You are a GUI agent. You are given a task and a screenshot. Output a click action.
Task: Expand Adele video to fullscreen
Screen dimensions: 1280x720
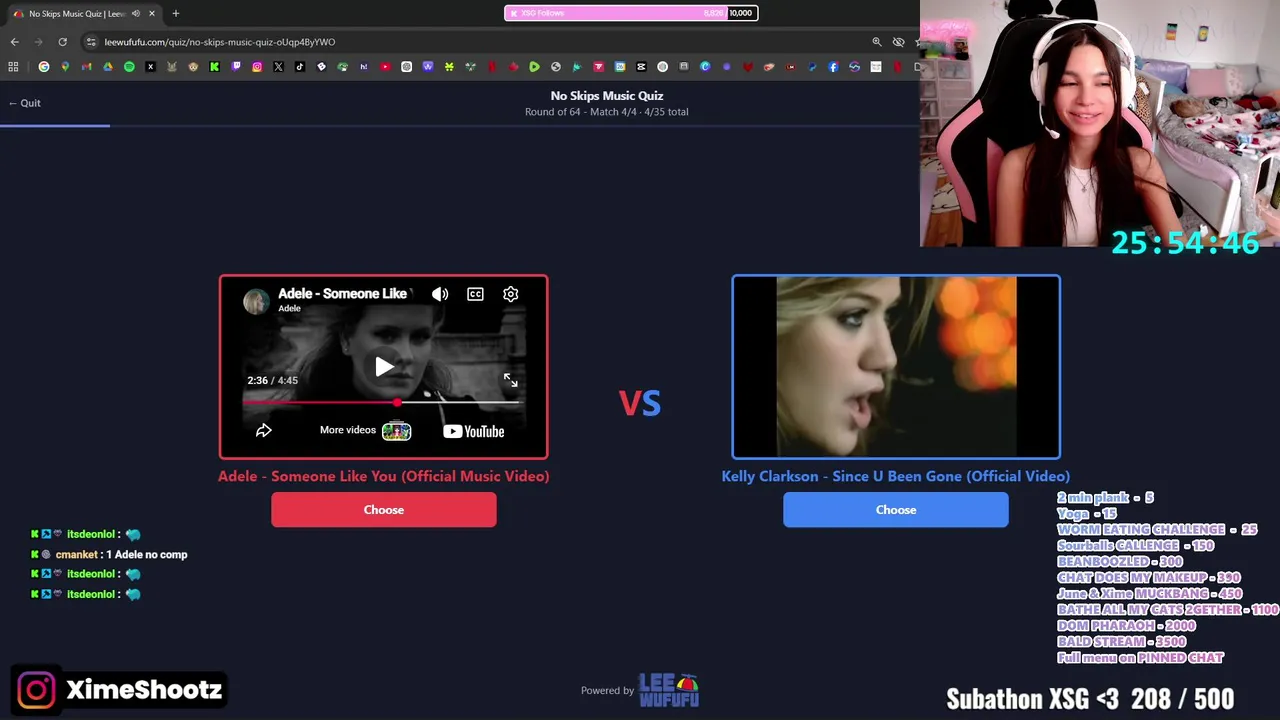(510, 380)
